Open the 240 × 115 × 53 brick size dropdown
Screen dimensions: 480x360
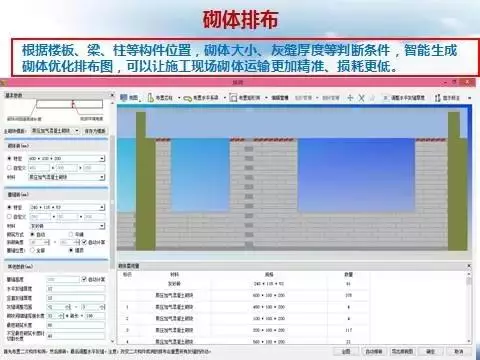67,207
